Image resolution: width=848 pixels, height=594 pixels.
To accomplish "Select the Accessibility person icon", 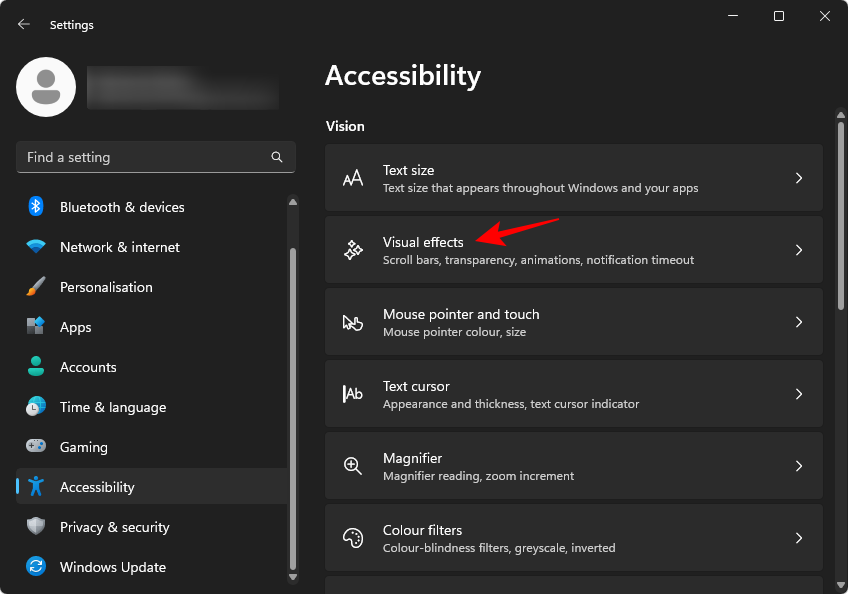I will point(34,487).
